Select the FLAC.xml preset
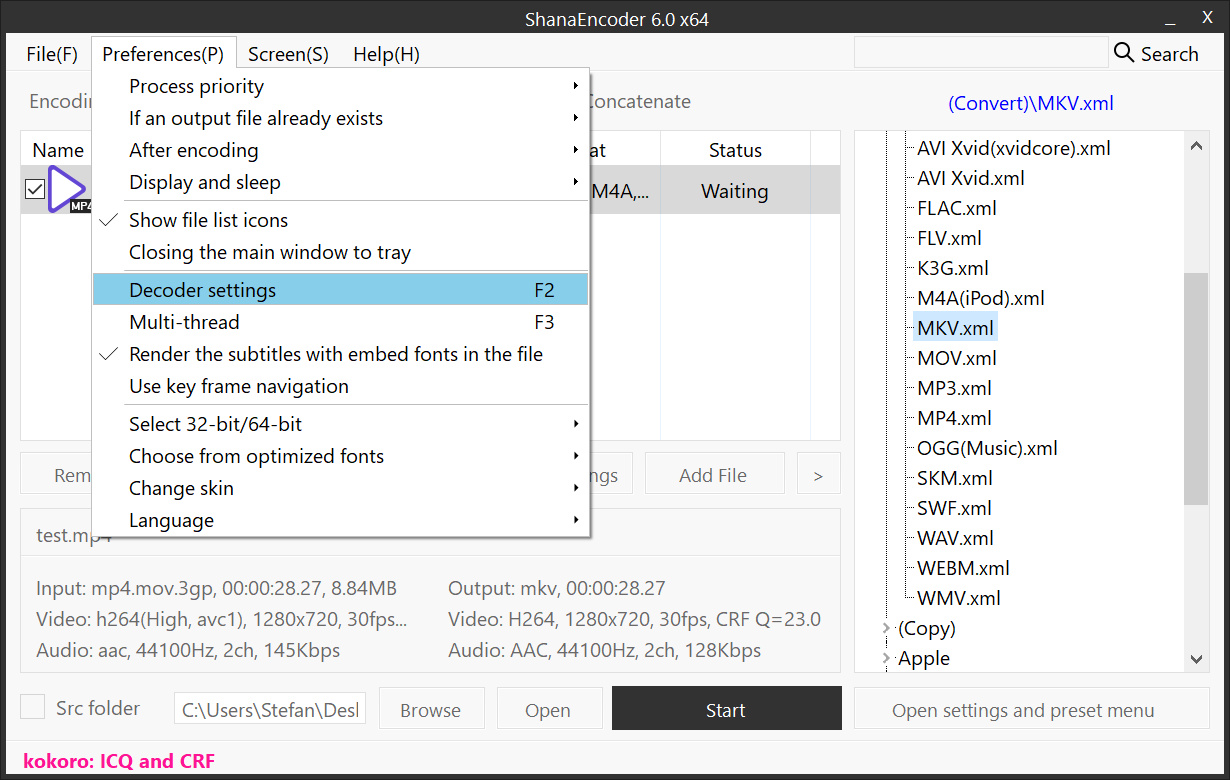Screen dimensions: 1230x780 [957, 208]
